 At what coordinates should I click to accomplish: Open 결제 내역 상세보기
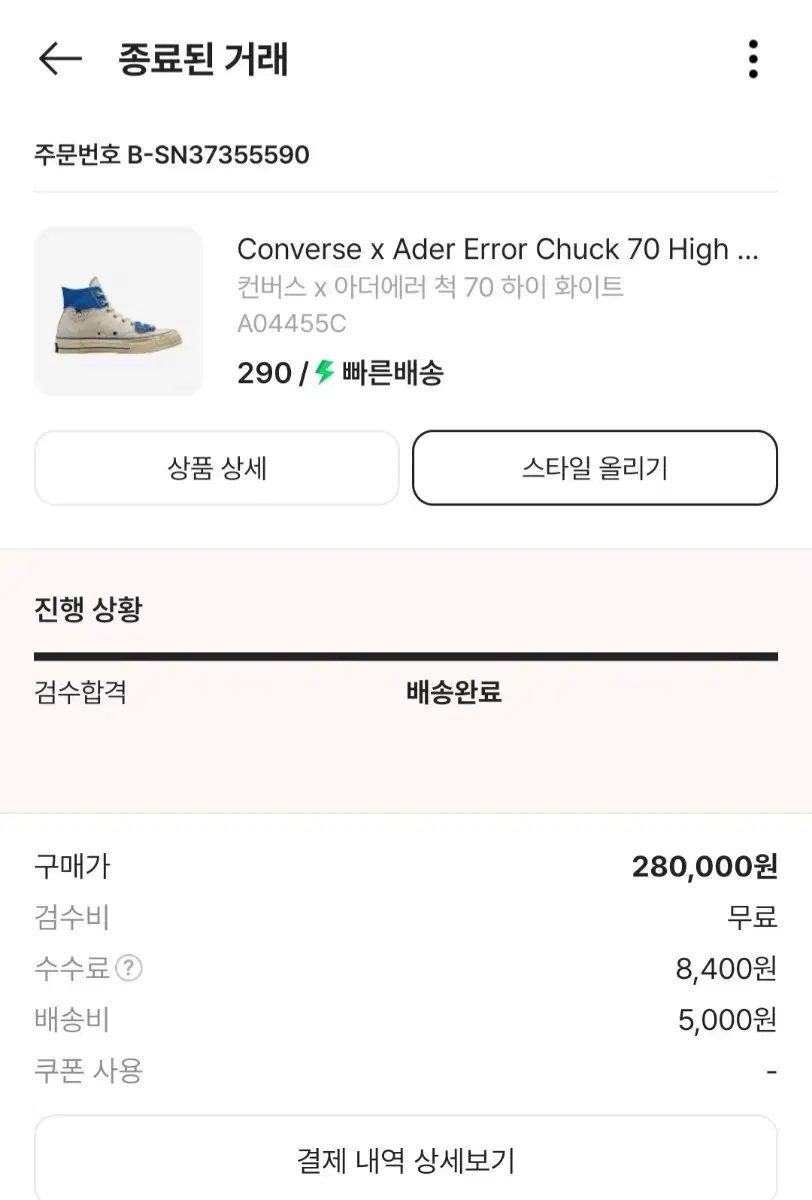click(406, 1160)
